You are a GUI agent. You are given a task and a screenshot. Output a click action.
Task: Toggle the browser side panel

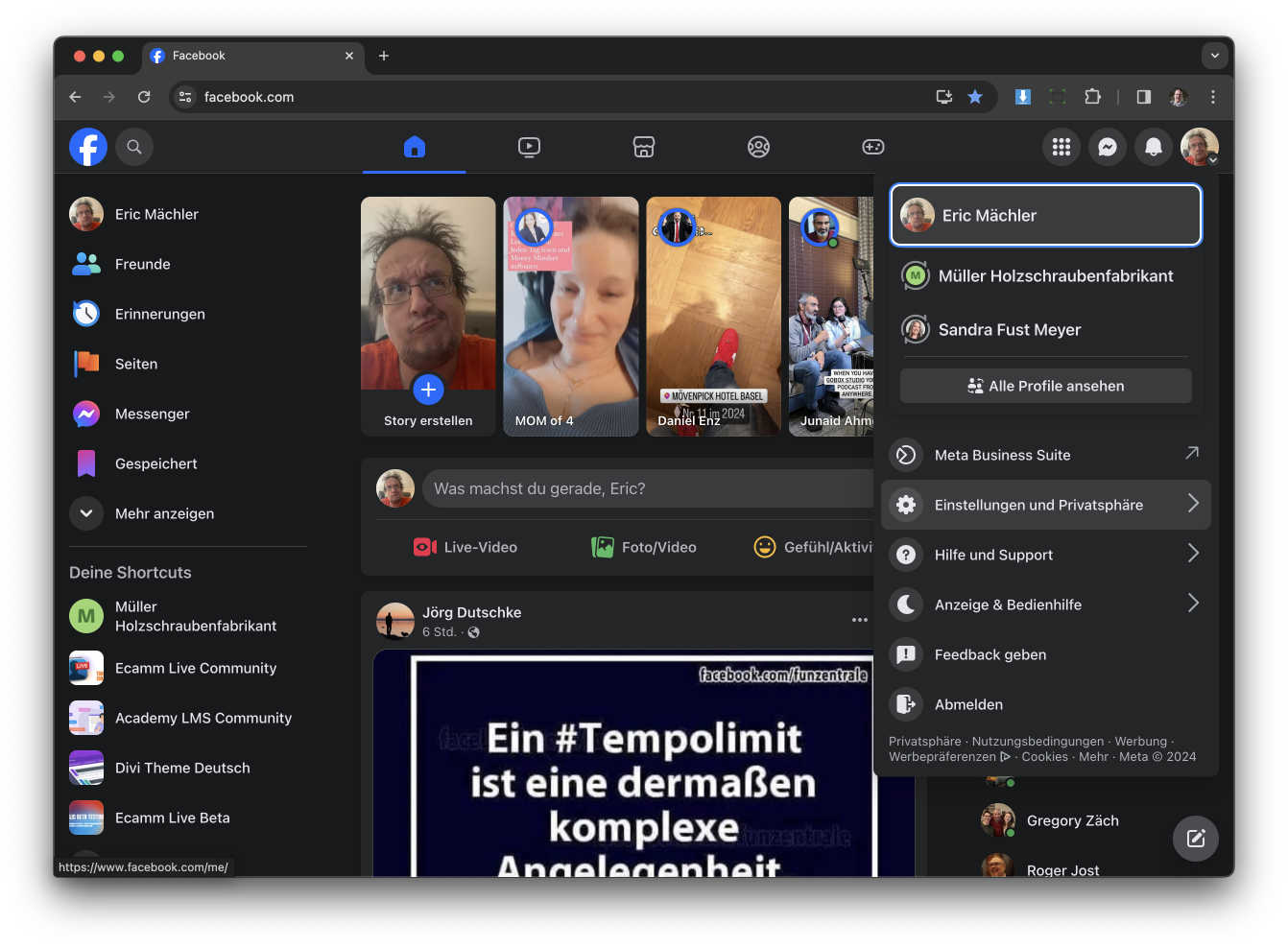pyautogui.click(x=1143, y=97)
